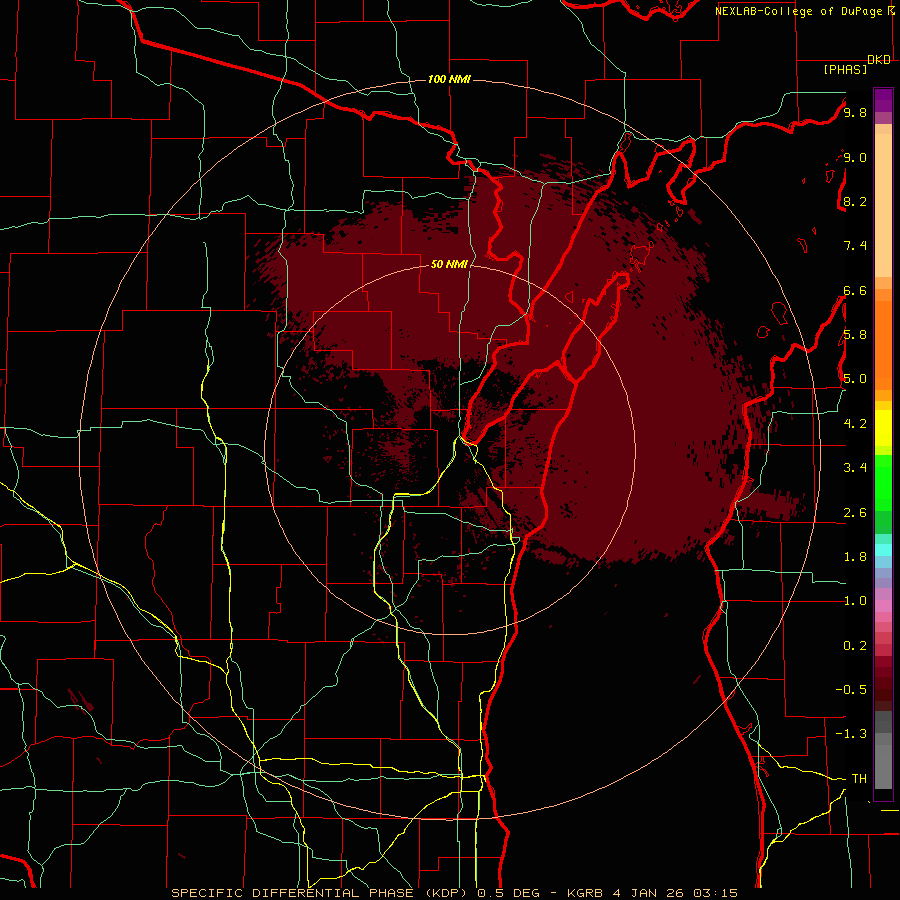Click the purple segment at the color bar top

(883, 100)
